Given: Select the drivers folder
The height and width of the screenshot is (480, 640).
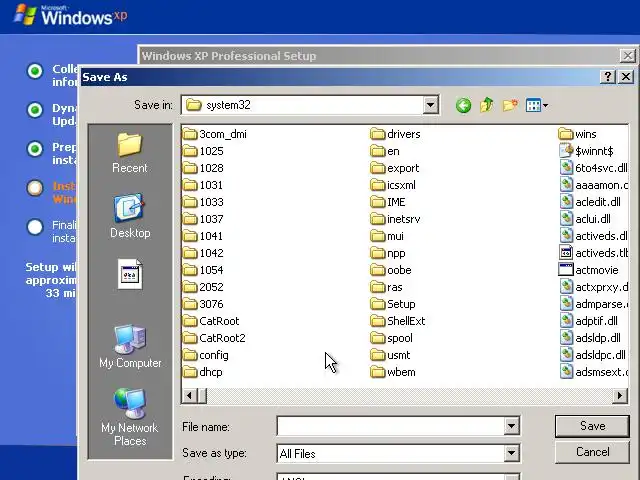Looking at the screenshot, I should click(396, 134).
